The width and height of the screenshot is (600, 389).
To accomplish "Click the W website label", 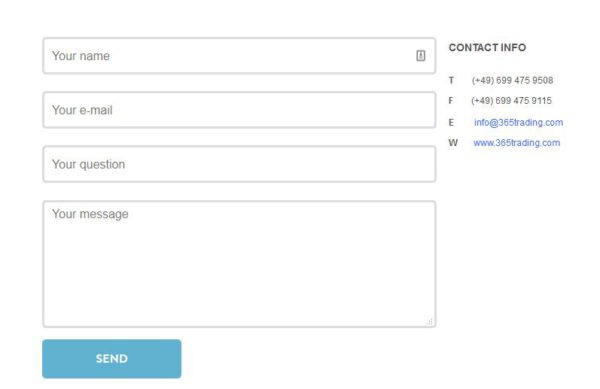I will click(x=453, y=143).
